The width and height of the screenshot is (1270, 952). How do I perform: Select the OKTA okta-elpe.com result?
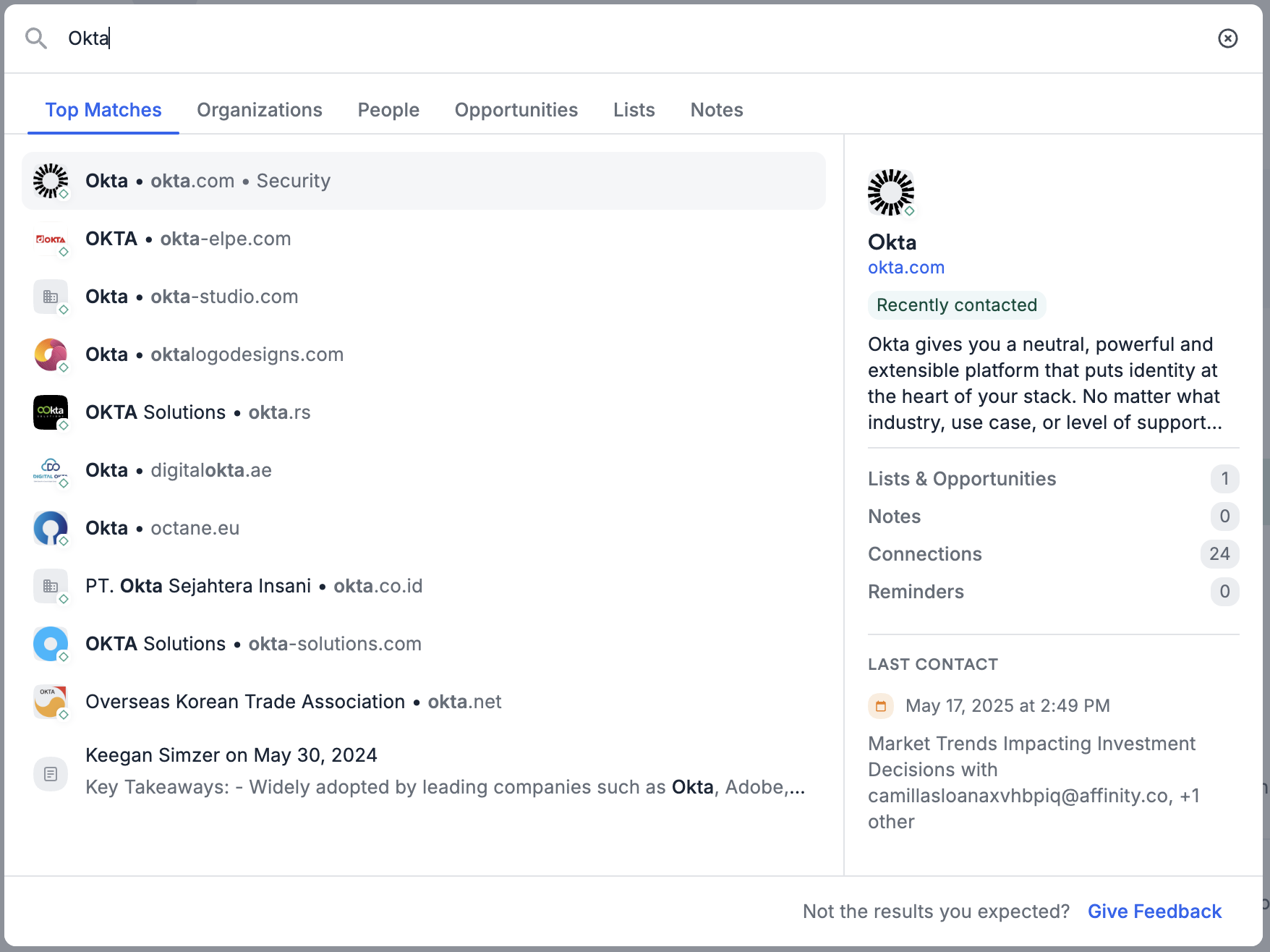[x=424, y=239]
